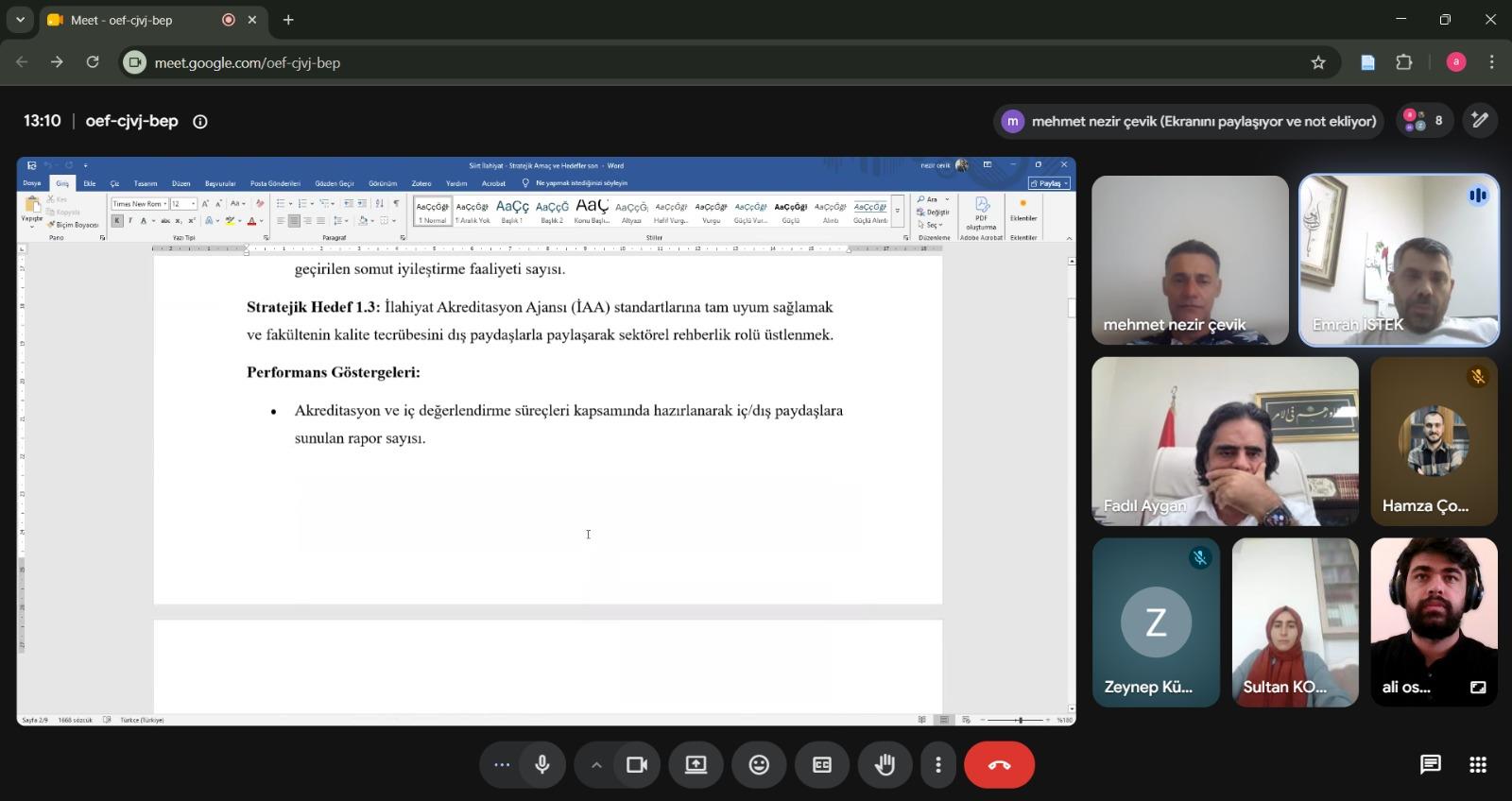1512x801 pixels.
Task: Open Eklentiler add-ins icon
Action: pos(1023,211)
